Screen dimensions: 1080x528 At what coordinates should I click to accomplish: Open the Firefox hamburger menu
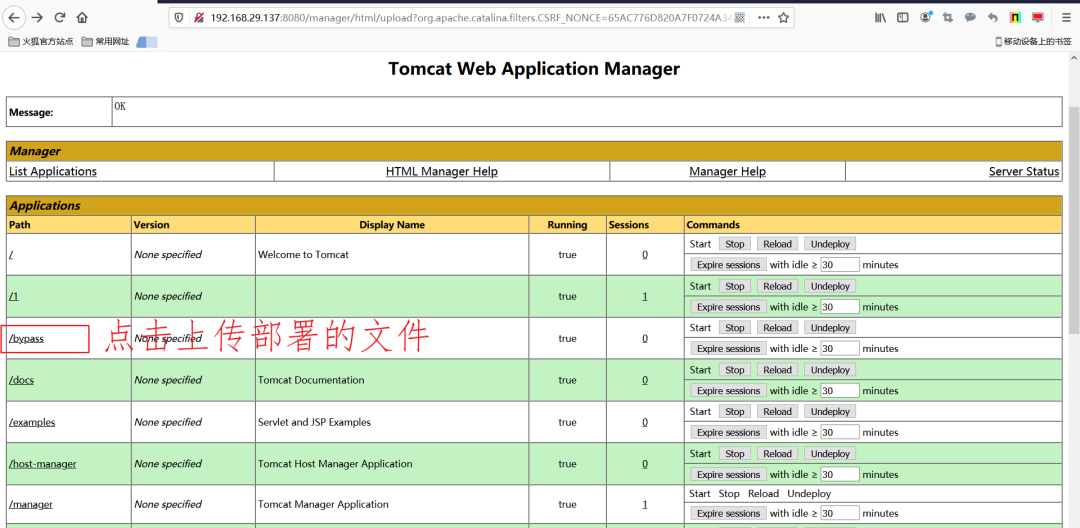tap(1066, 18)
